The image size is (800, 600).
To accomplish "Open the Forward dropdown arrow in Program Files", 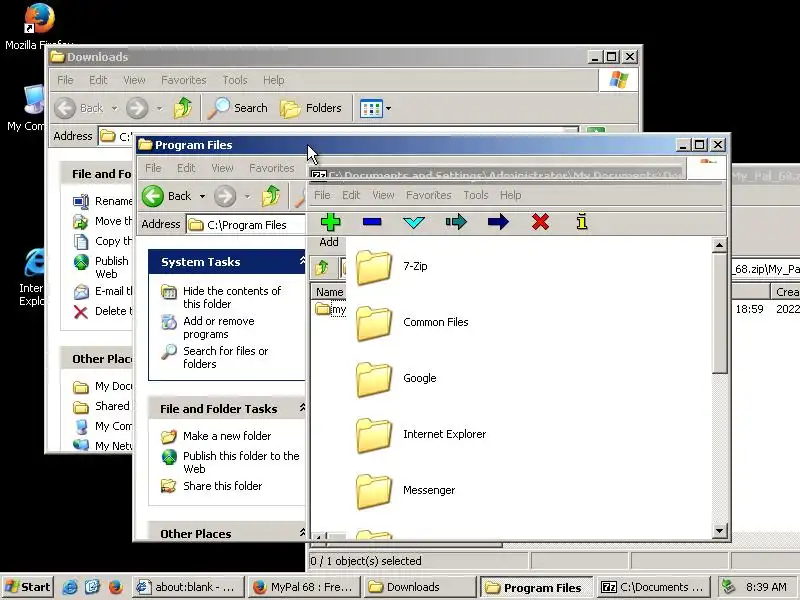I will coord(247,196).
